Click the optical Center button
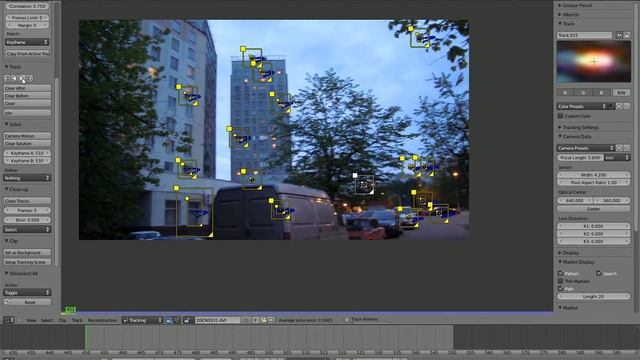The image size is (640, 360). click(593, 209)
